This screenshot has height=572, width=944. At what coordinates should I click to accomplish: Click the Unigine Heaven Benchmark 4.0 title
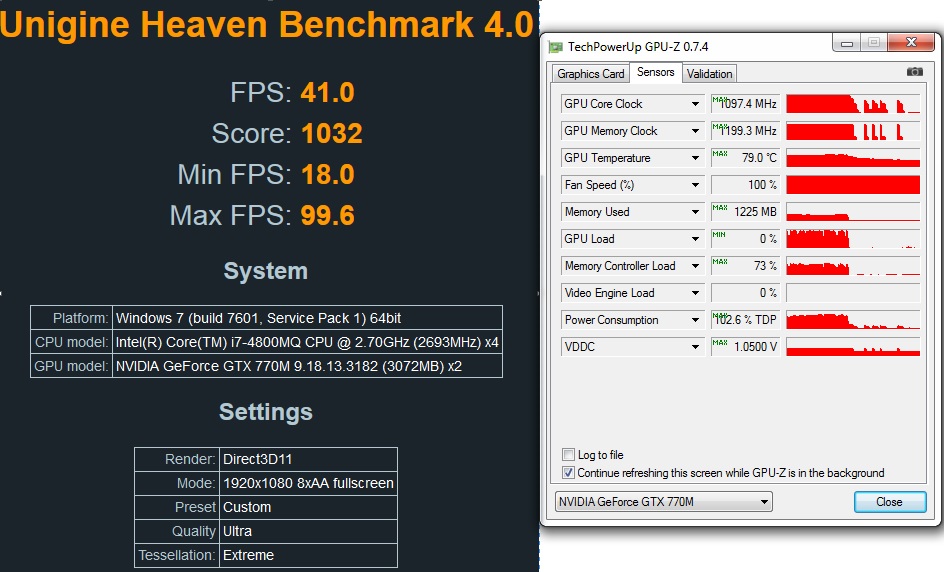coord(267,24)
